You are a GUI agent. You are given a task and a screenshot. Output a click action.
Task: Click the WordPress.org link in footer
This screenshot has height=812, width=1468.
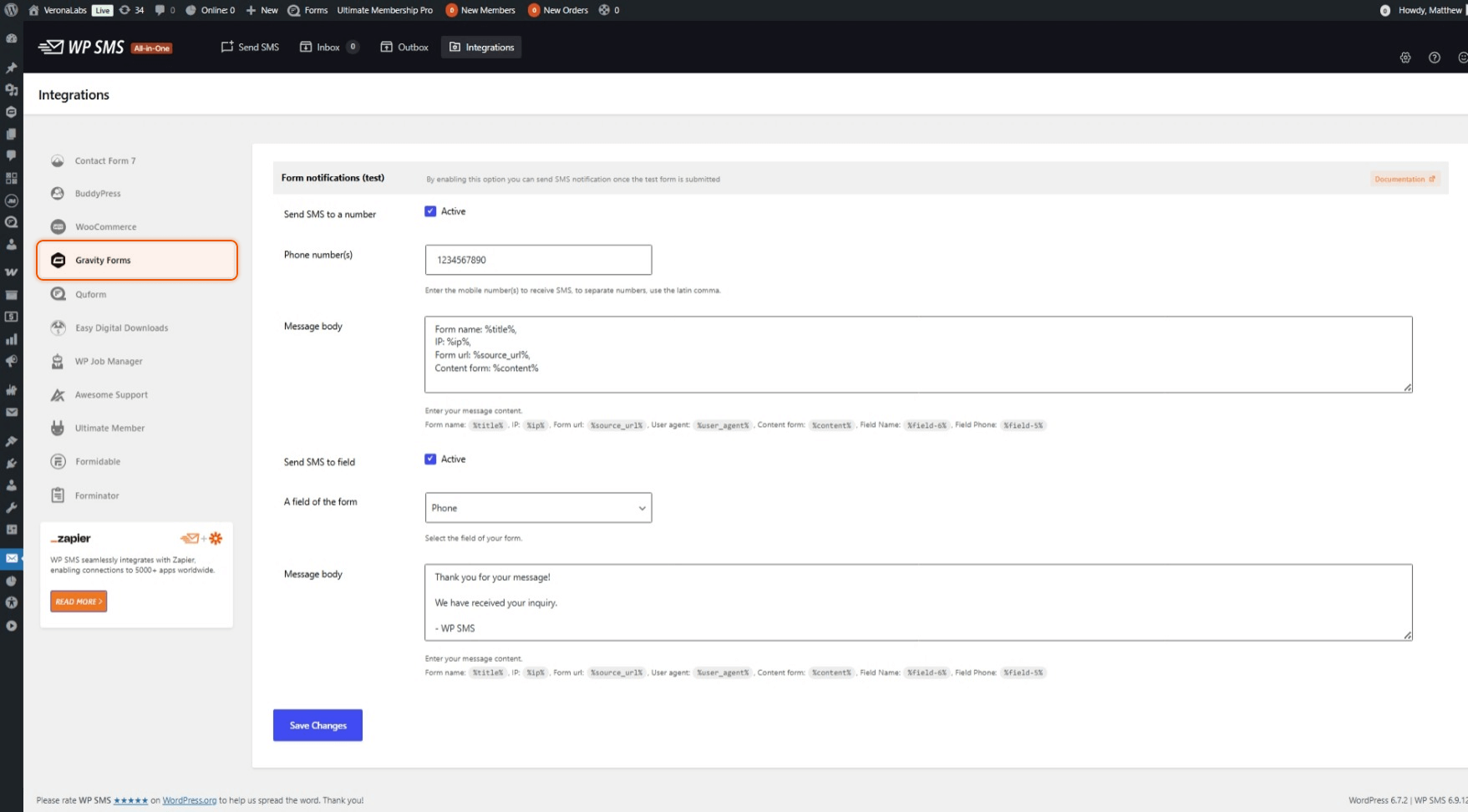click(189, 800)
